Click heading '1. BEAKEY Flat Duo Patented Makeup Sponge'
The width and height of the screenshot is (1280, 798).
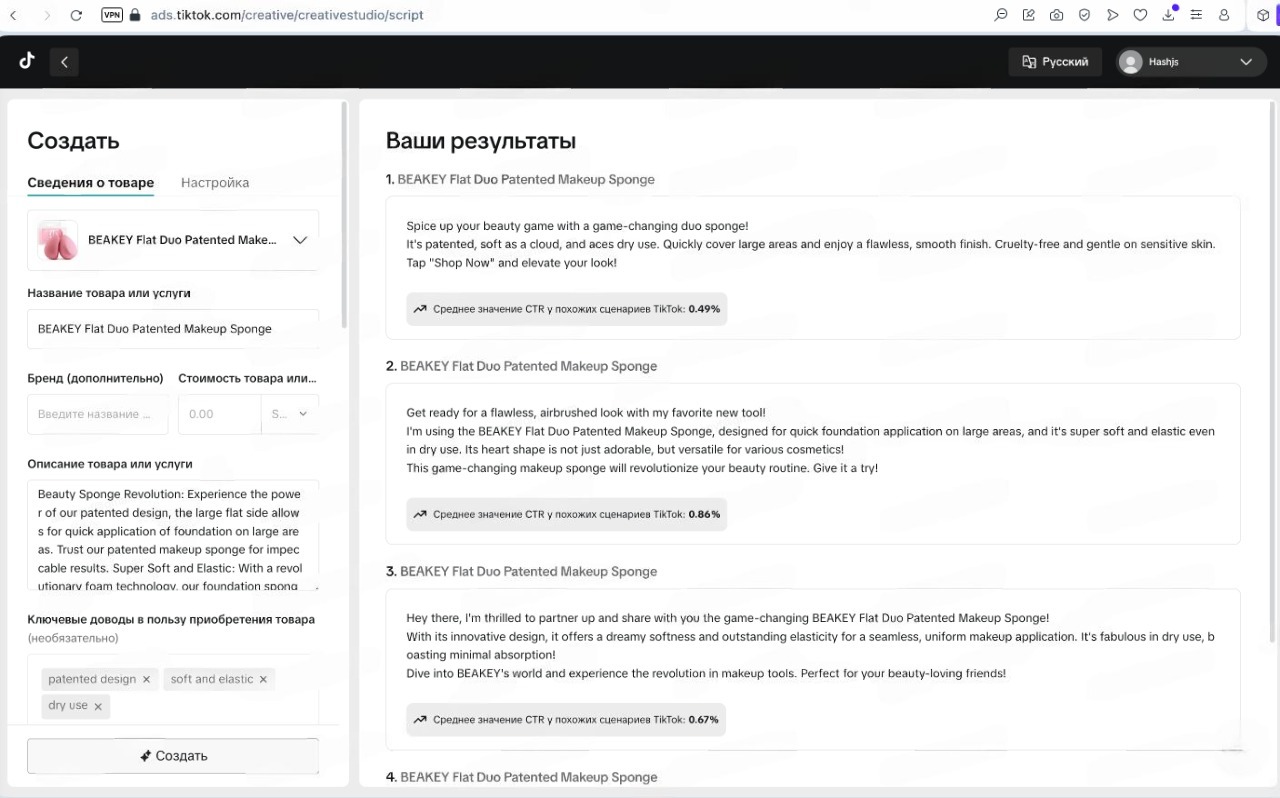(520, 180)
